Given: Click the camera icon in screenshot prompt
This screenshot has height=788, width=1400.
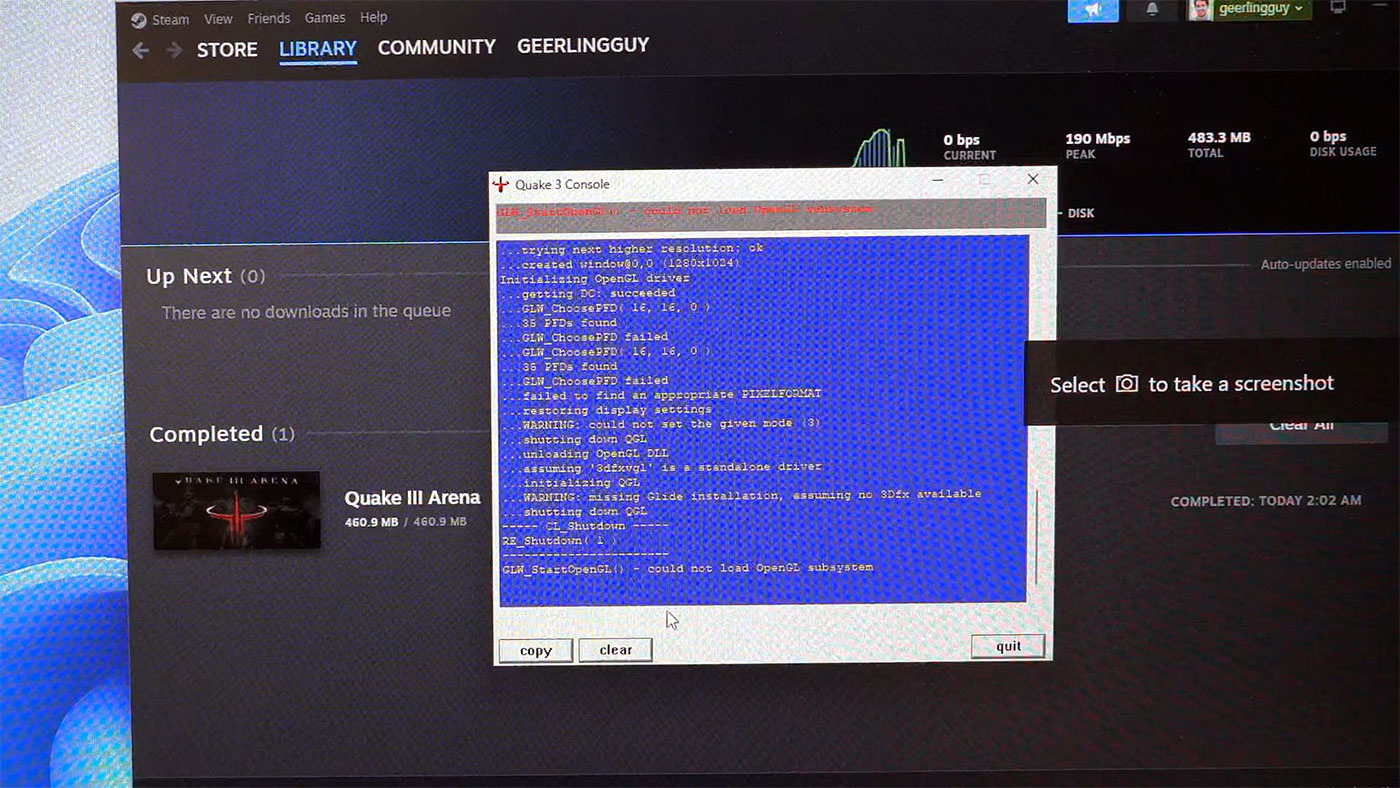Looking at the screenshot, I should [x=1127, y=384].
